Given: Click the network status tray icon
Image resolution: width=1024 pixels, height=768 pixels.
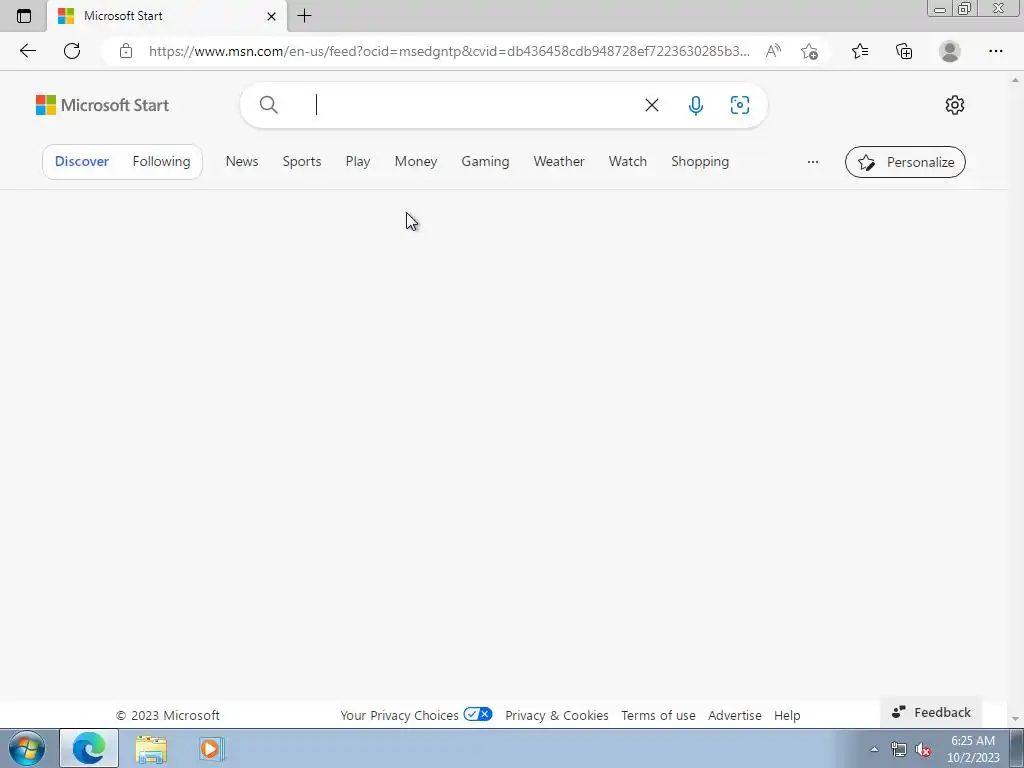Looking at the screenshot, I should point(899,749).
